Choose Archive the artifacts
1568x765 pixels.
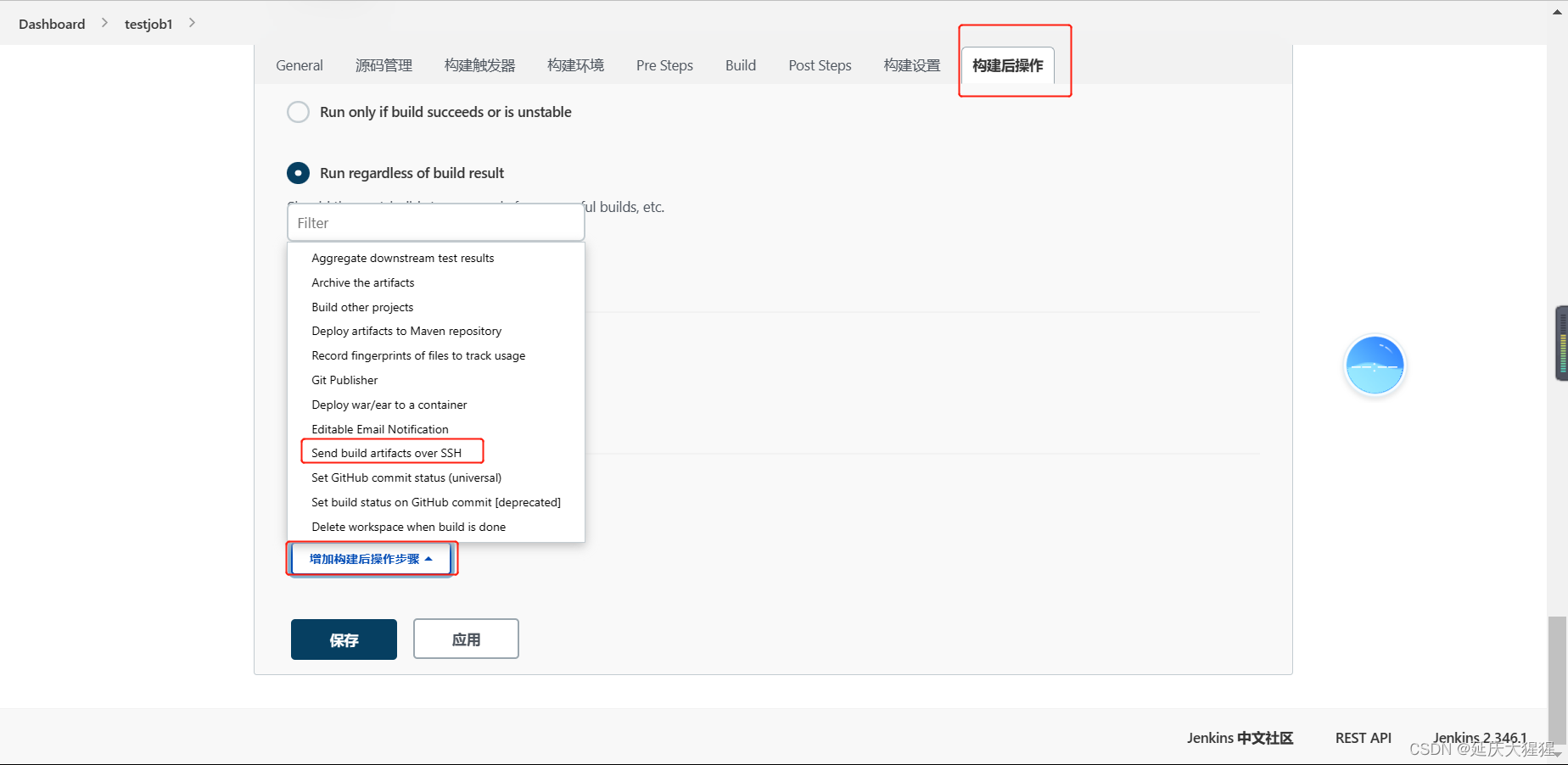(363, 282)
